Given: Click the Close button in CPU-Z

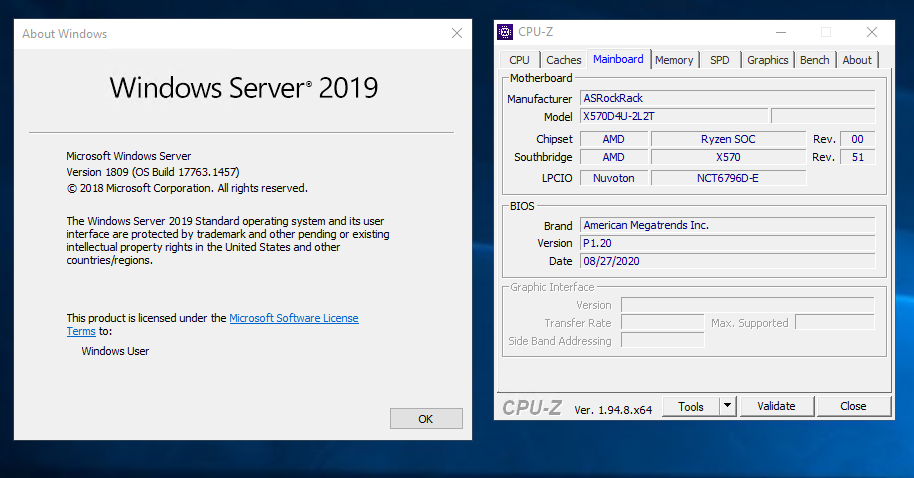Looking at the screenshot, I should pyautogui.click(x=853, y=406).
